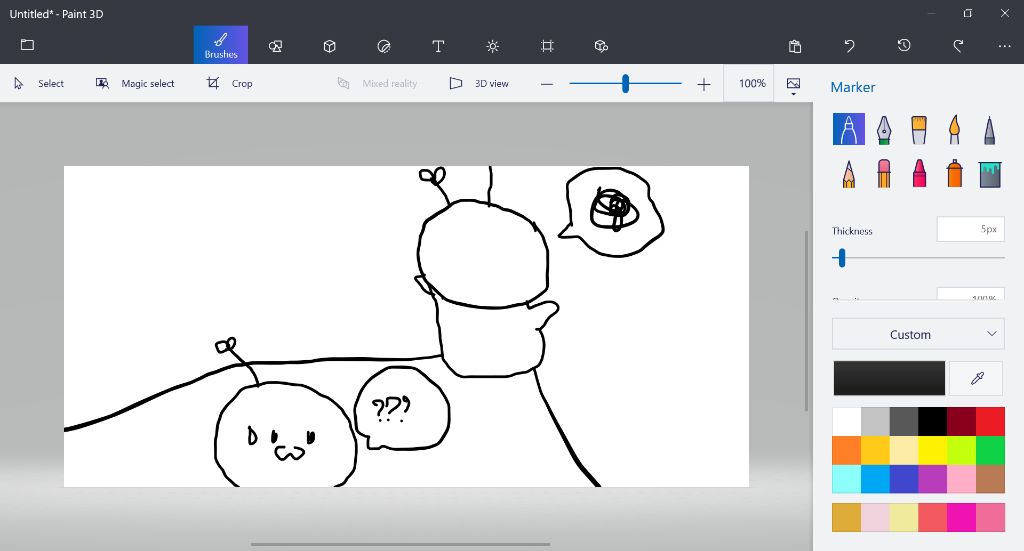Click the zoom slider handle

(x=625, y=84)
